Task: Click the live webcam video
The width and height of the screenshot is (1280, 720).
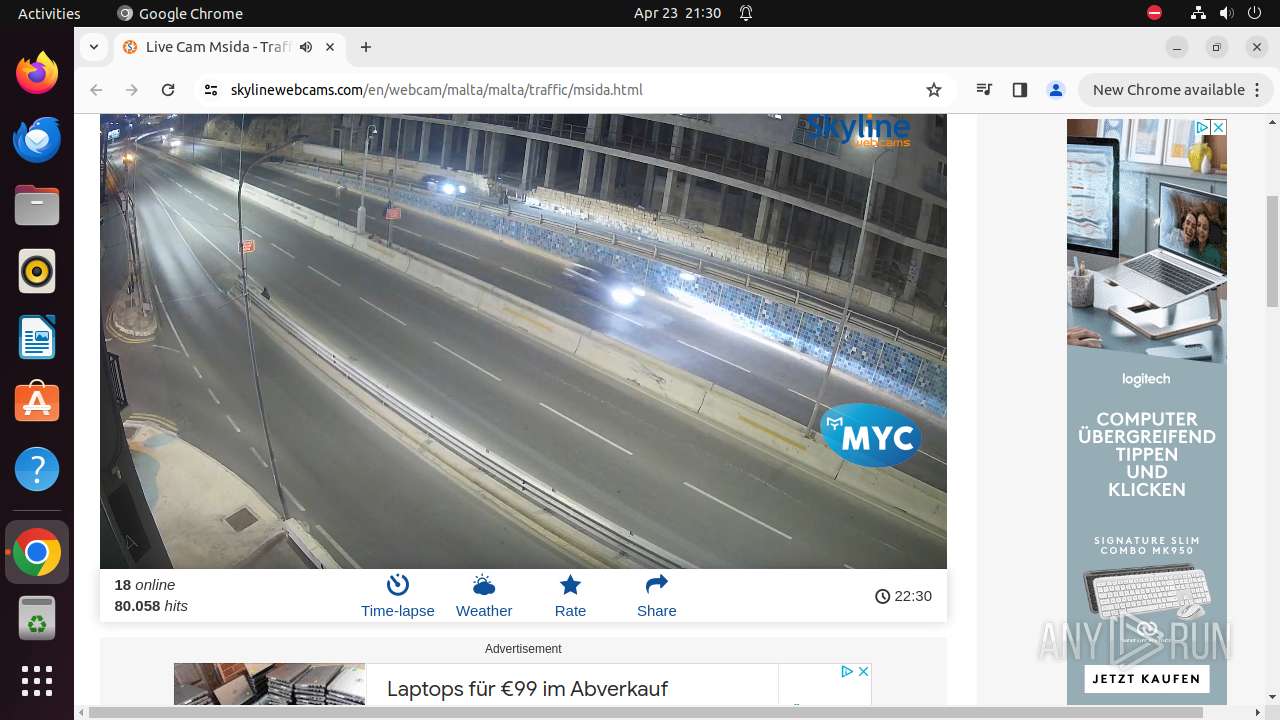Action: [523, 341]
